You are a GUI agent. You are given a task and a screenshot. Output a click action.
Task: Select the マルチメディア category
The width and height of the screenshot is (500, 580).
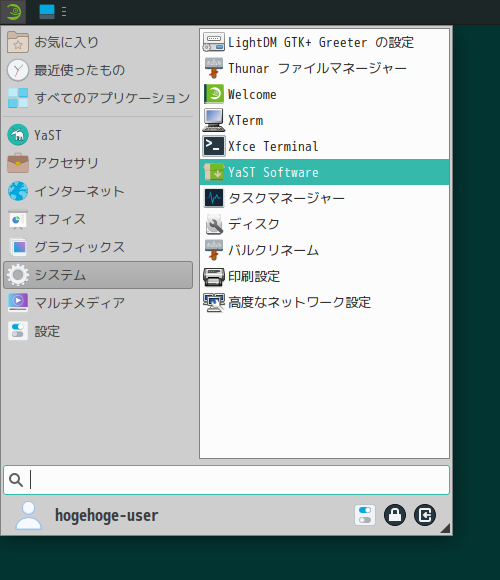click(98, 303)
